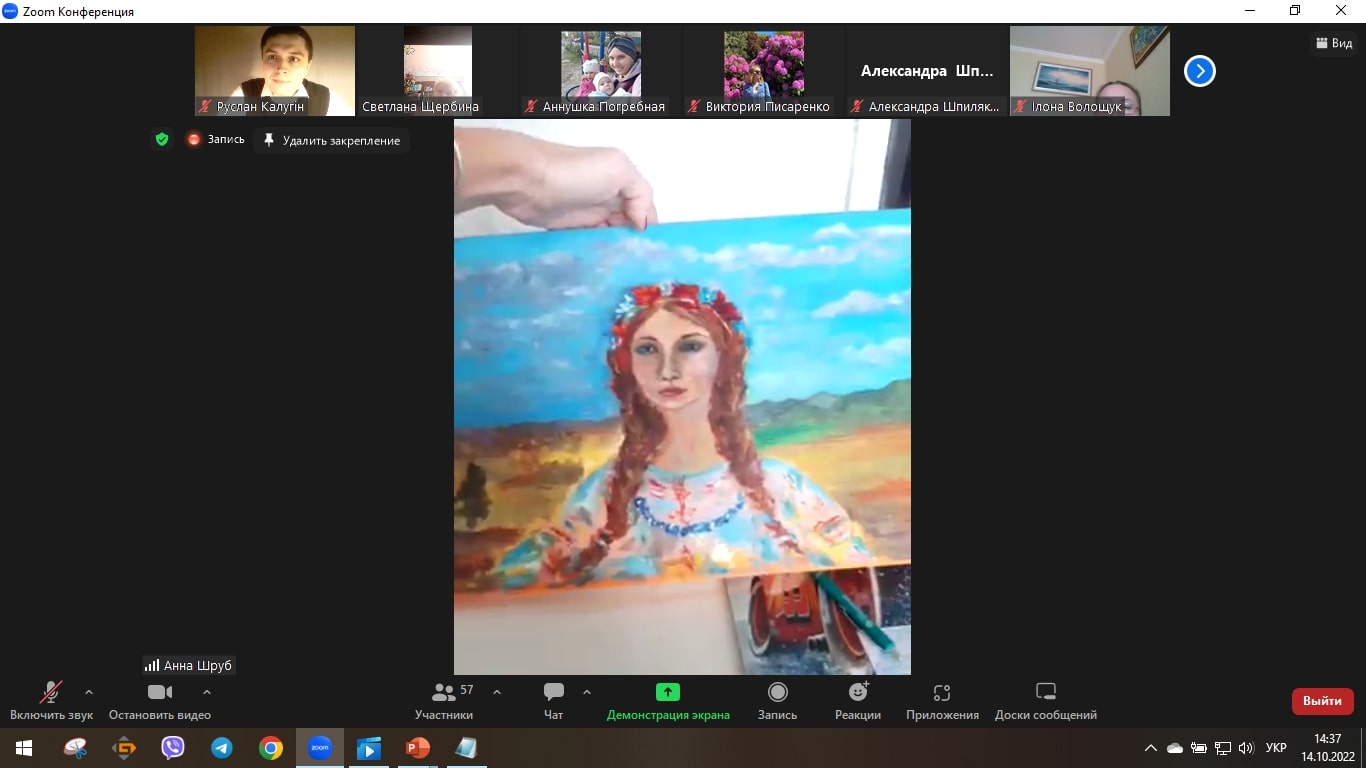
Task: Expand the arrow next to Participants
Action: pos(497,692)
